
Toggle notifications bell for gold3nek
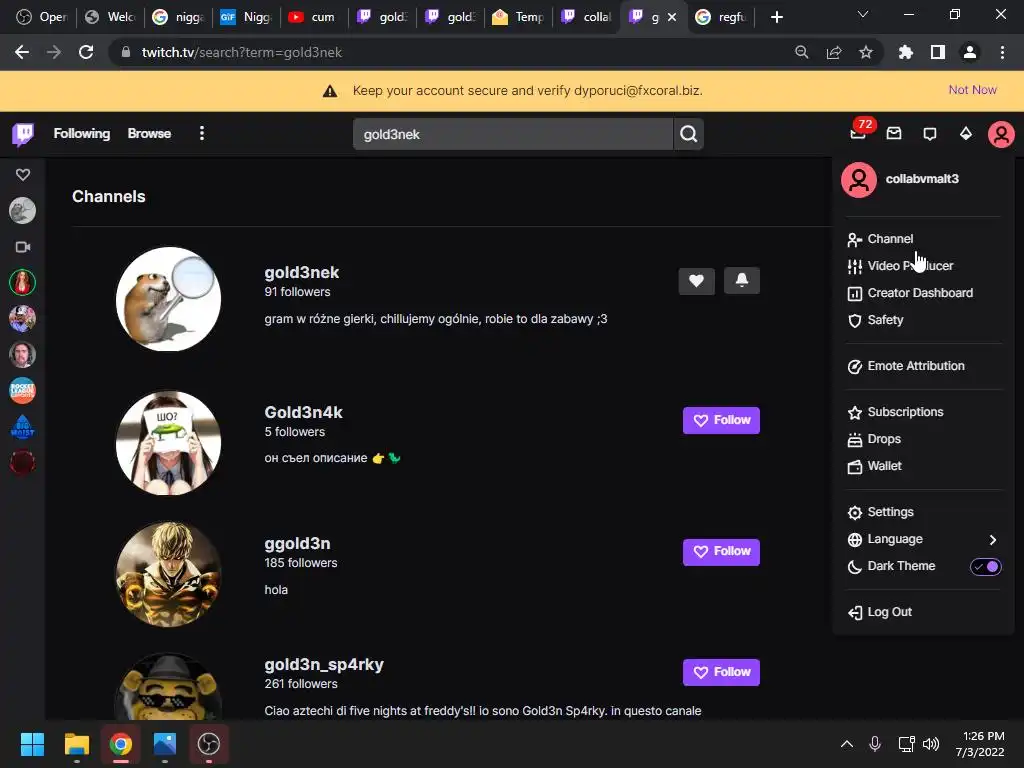742,281
